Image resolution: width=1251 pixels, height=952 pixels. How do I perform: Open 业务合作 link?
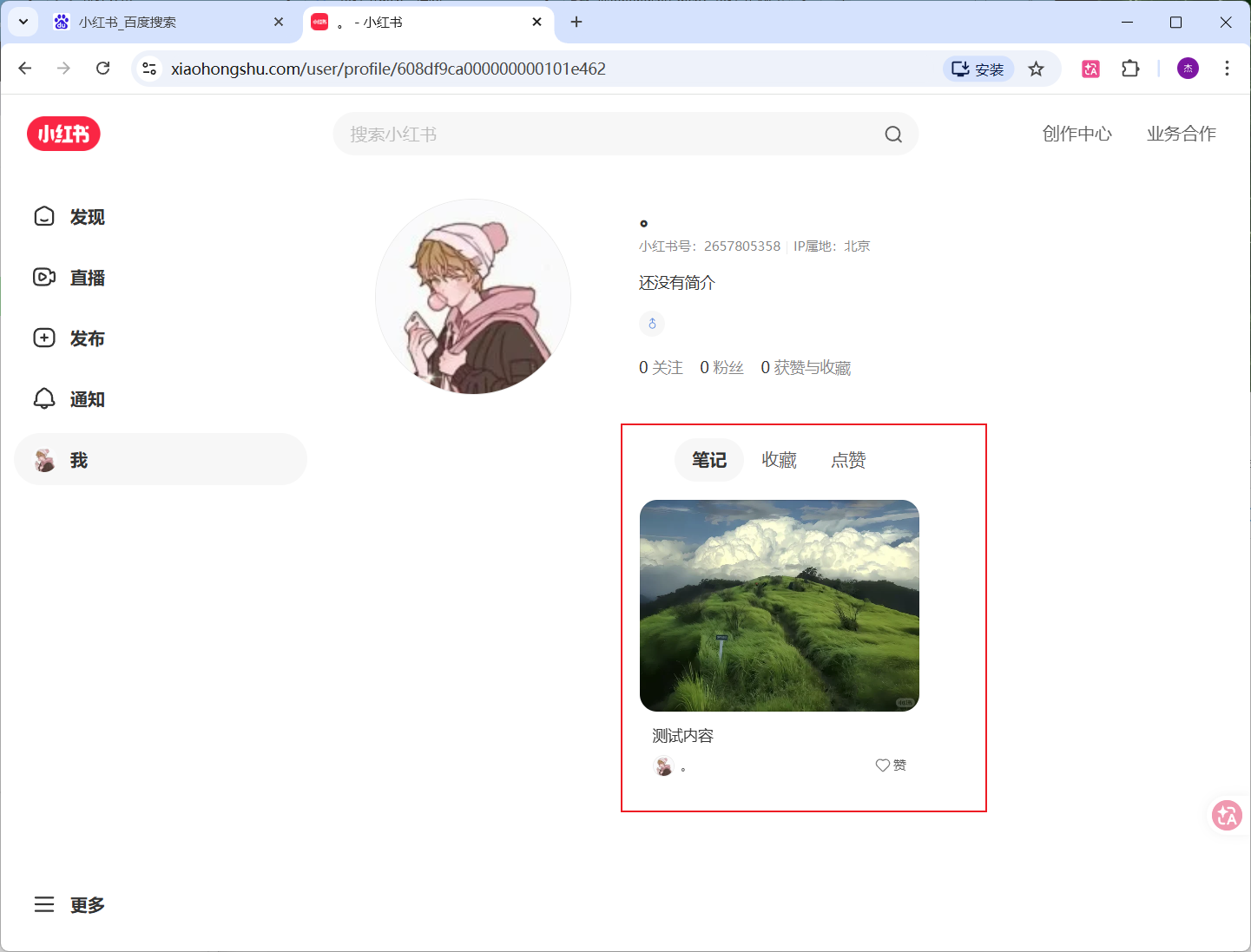[1181, 134]
